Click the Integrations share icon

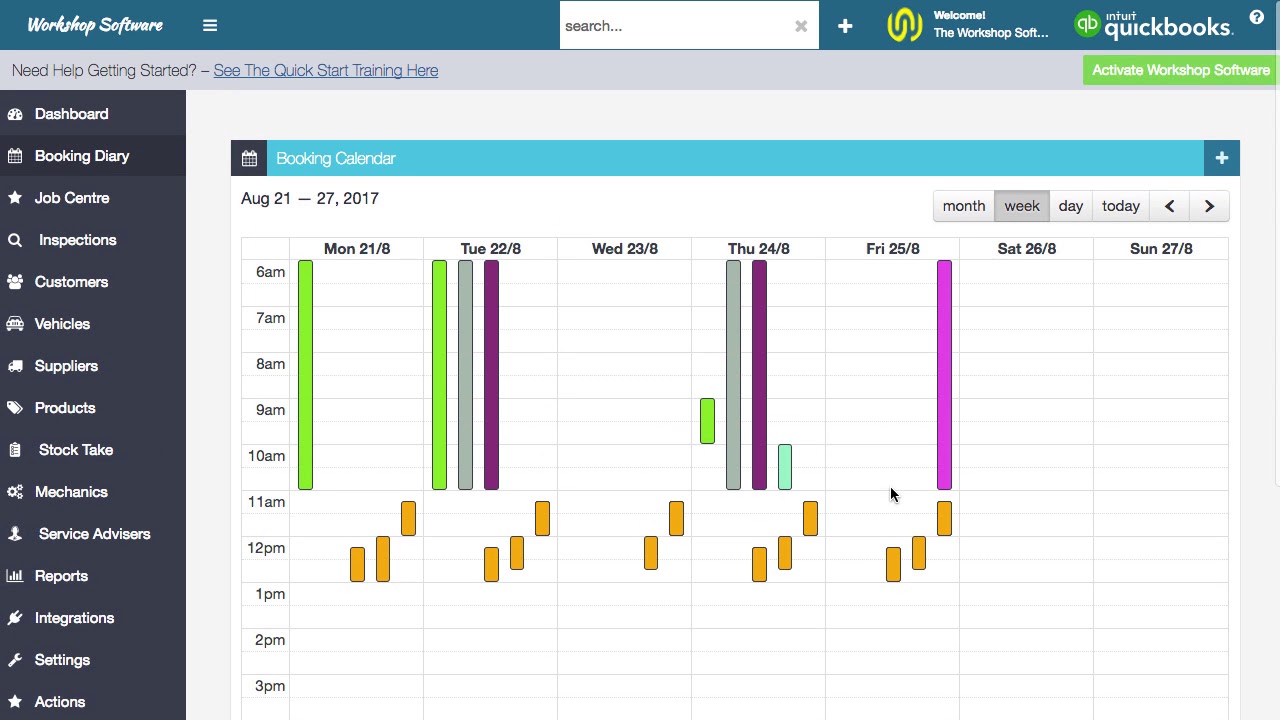[x=15, y=618]
